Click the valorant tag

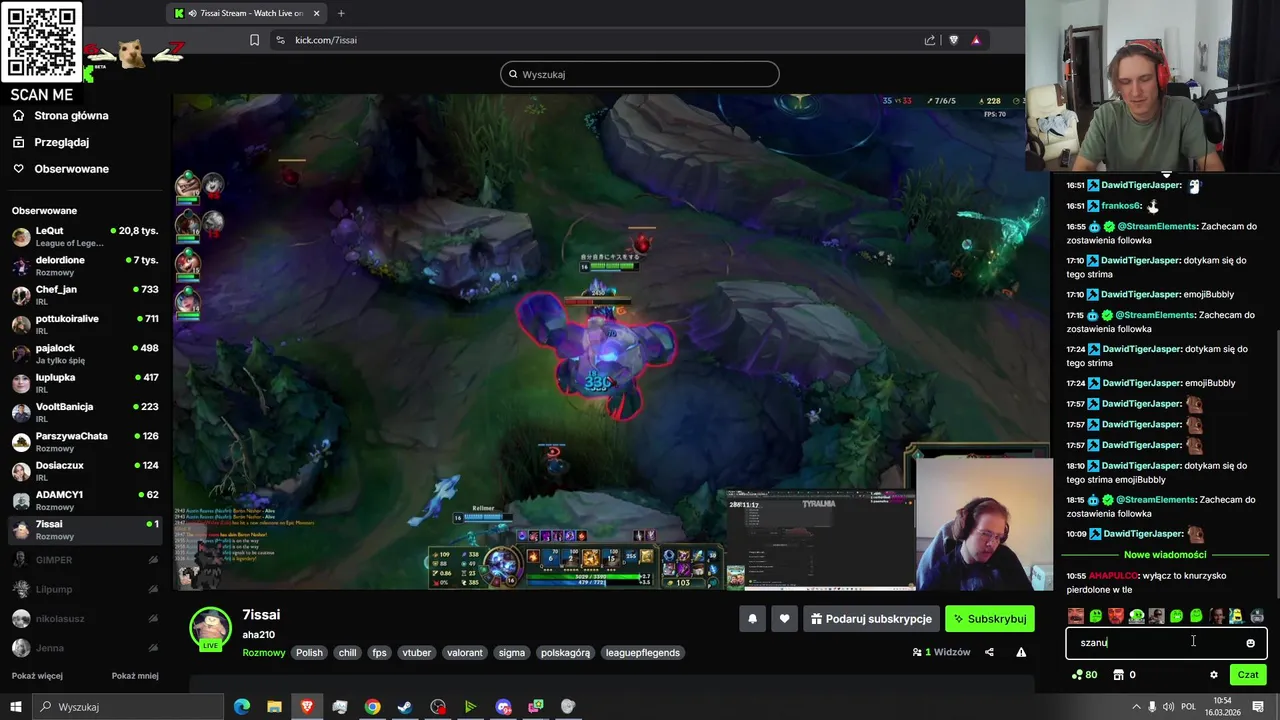click(465, 653)
